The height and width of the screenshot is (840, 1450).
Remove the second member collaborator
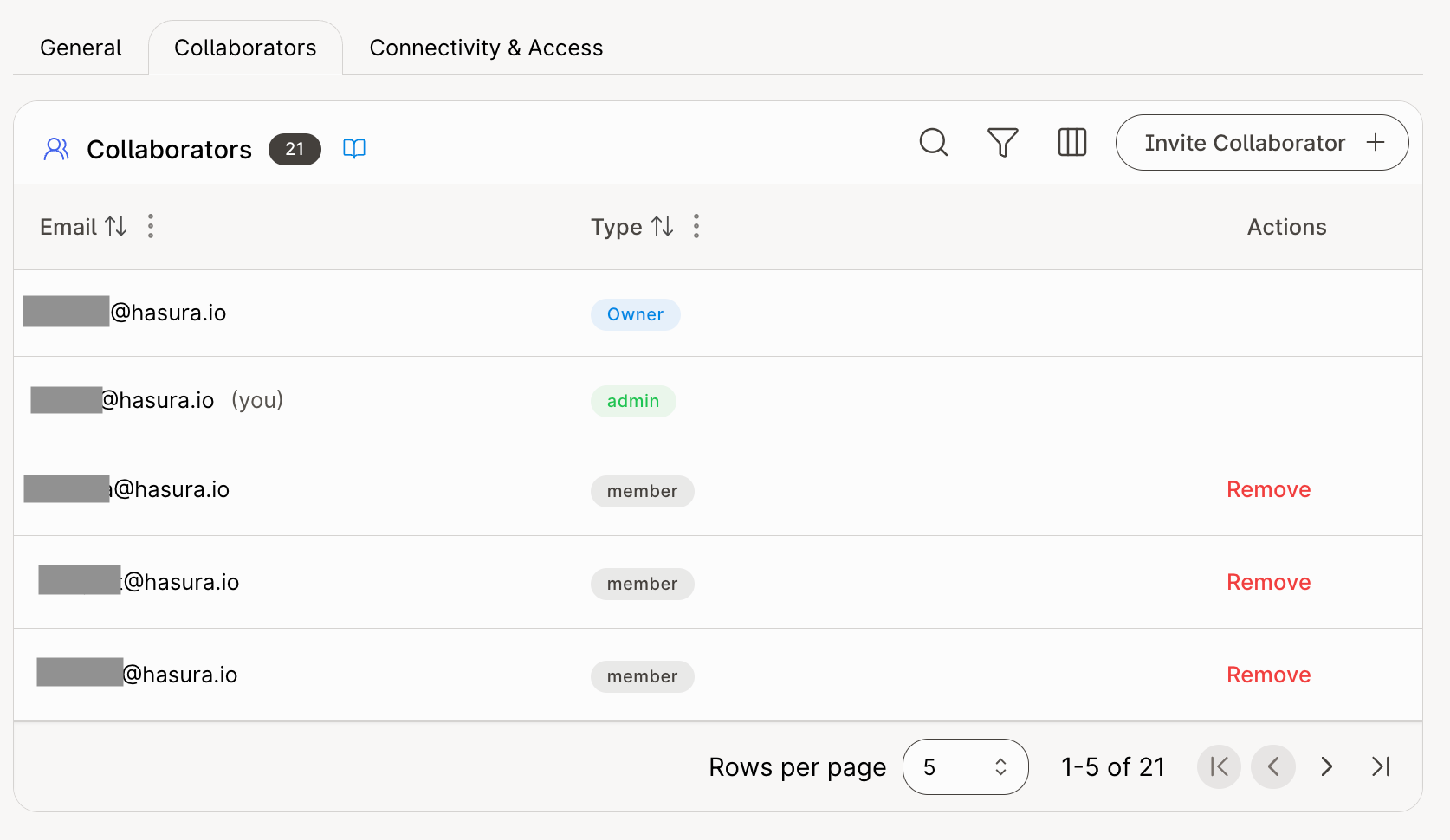click(x=1269, y=582)
